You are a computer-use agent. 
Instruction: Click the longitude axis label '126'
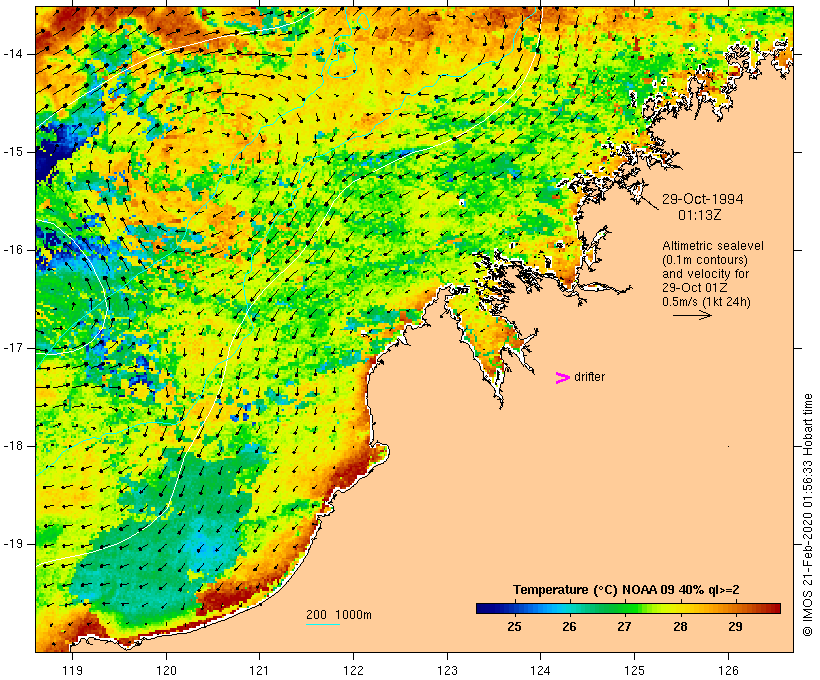728,670
